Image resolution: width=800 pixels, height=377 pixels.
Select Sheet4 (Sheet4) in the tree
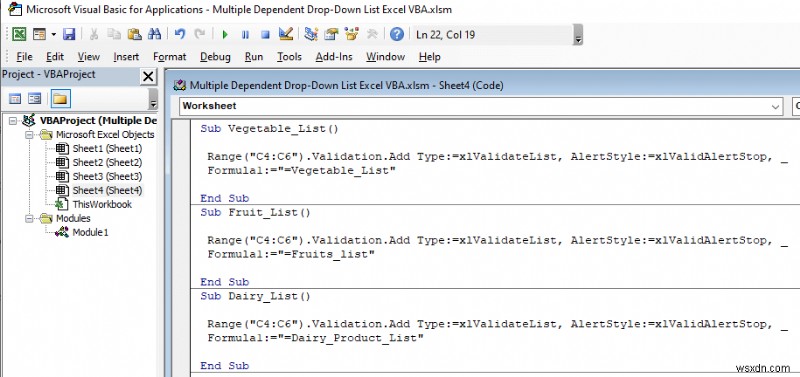click(107, 190)
